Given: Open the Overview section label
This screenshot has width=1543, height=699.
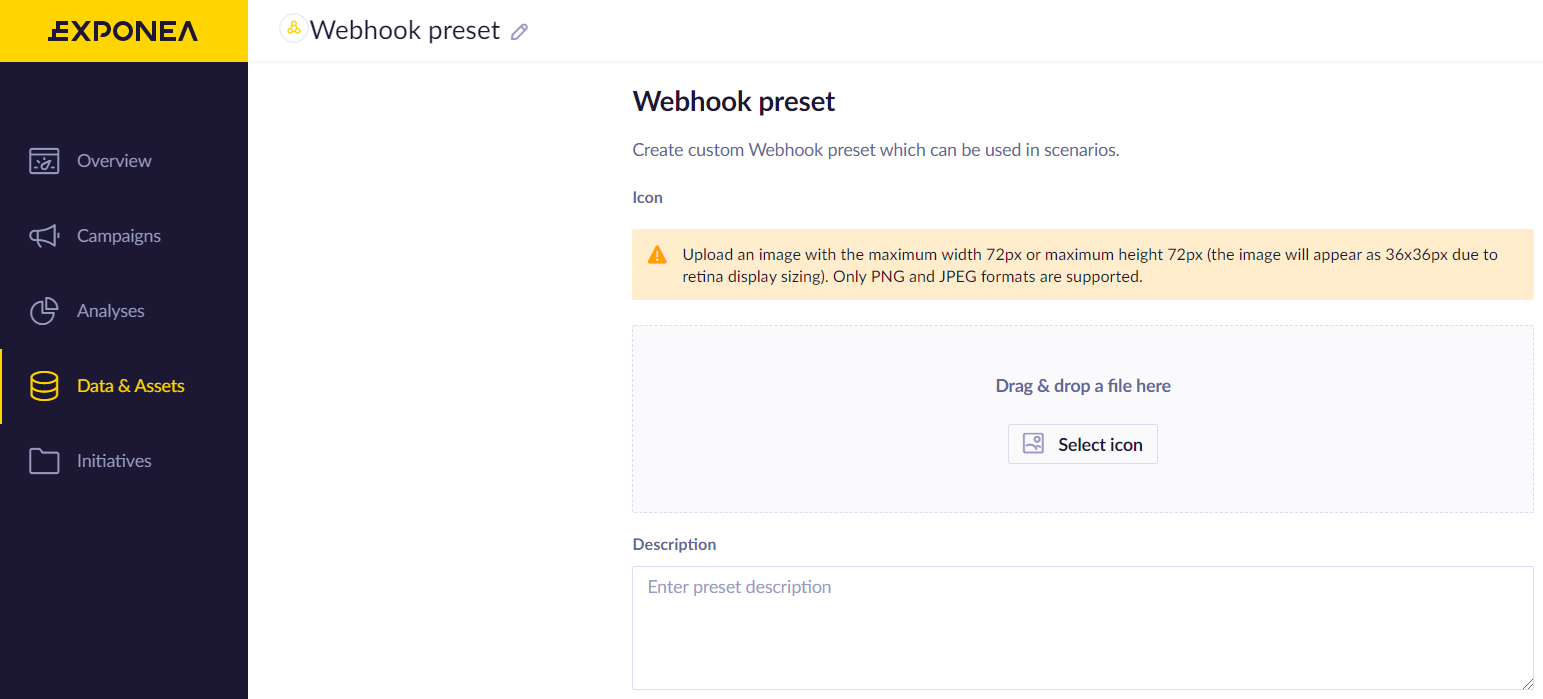Looking at the screenshot, I should coord(114,161).
